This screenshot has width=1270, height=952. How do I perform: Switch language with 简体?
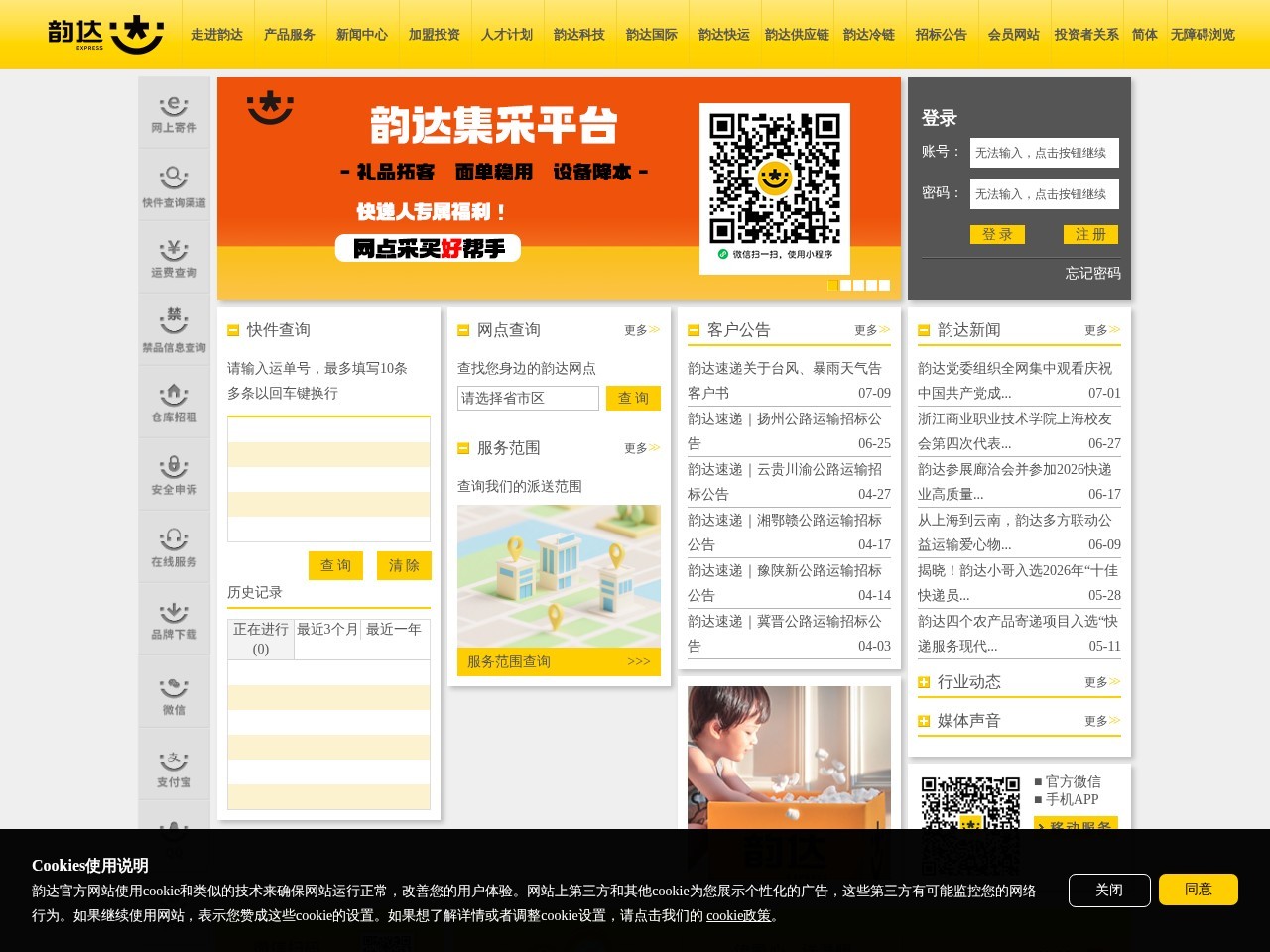[1145, 35]
